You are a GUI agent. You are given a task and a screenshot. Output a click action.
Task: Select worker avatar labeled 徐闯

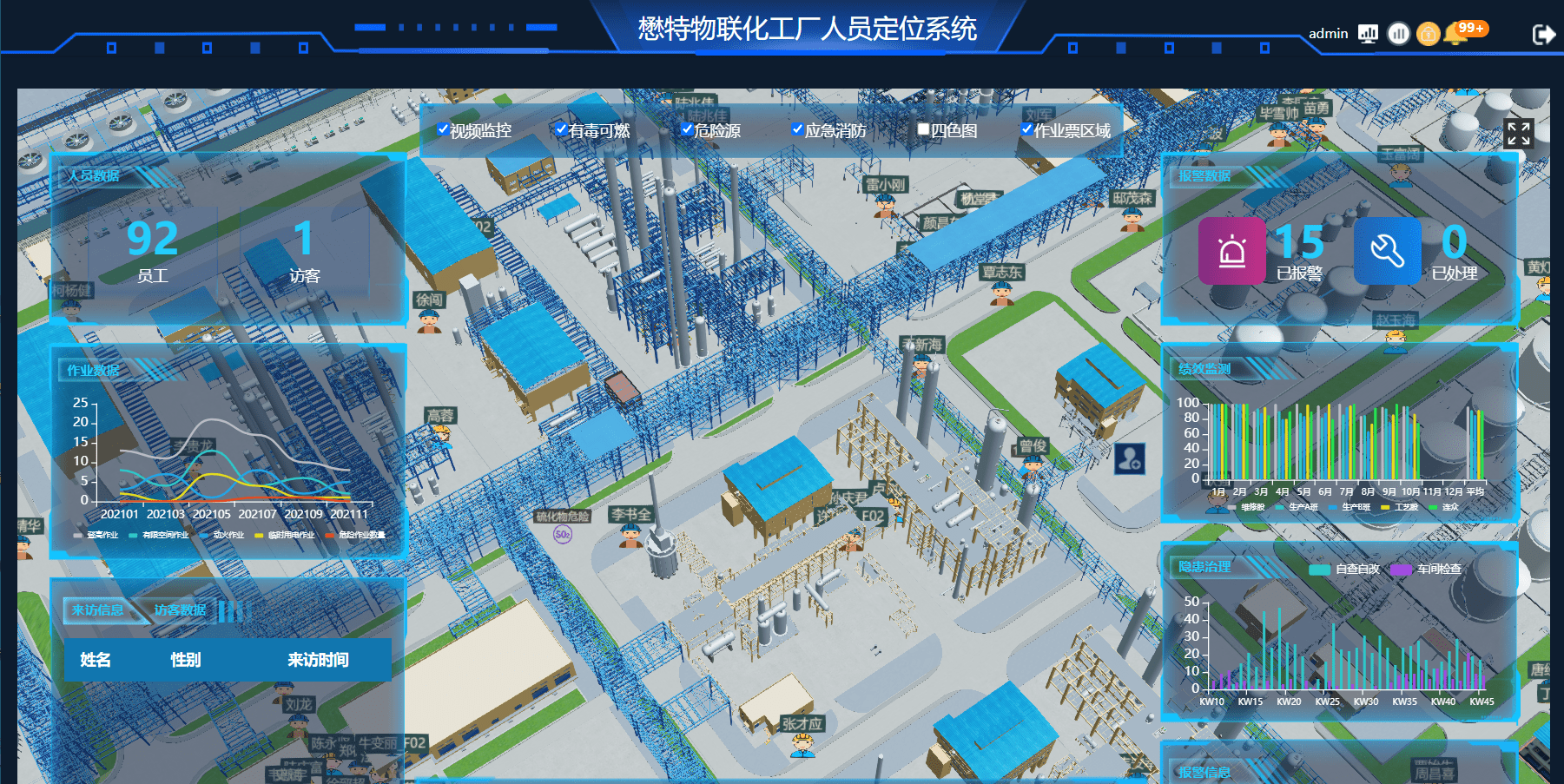point(429,321)
